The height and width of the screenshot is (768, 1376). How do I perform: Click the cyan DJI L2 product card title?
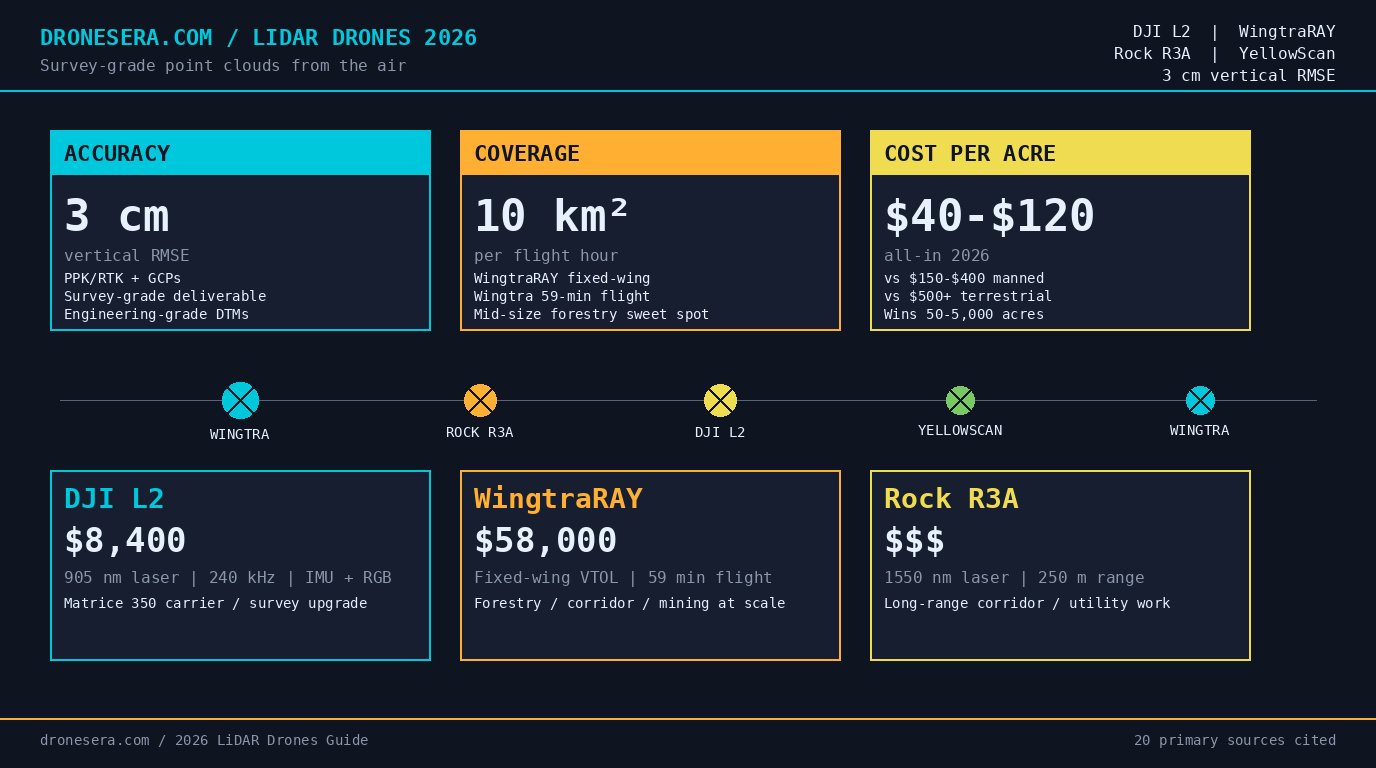[x=114, y=499]
